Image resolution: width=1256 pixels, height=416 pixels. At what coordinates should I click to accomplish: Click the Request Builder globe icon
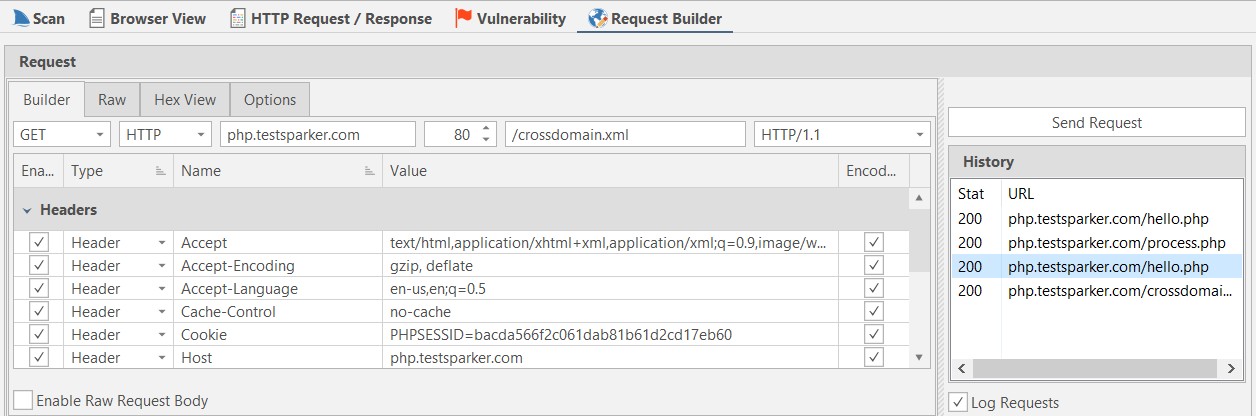click(x=597, y=18)
